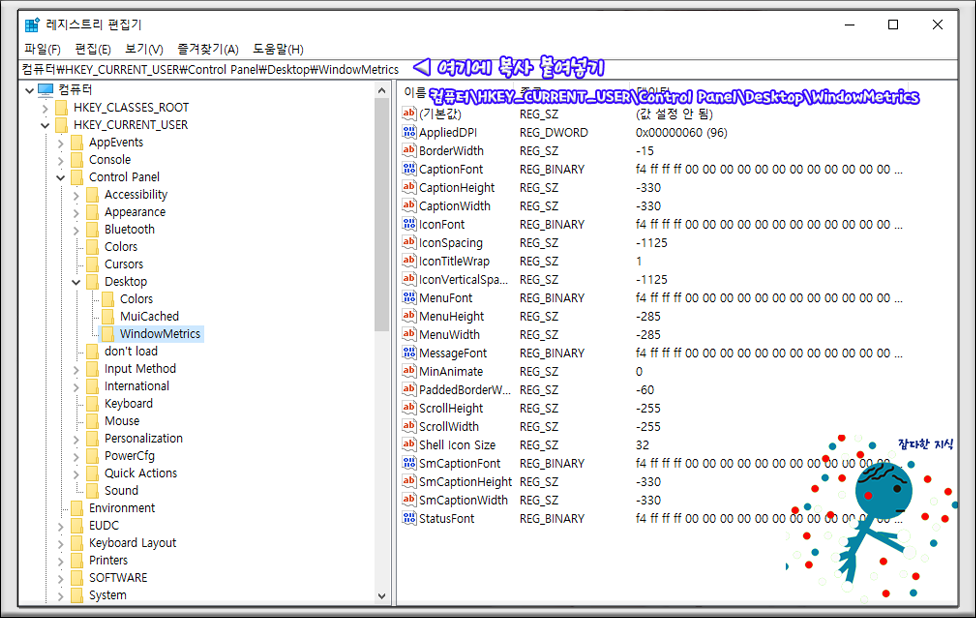Click the MessageFont binary icon
976x618 pixels.
click(x=409, y=353)
